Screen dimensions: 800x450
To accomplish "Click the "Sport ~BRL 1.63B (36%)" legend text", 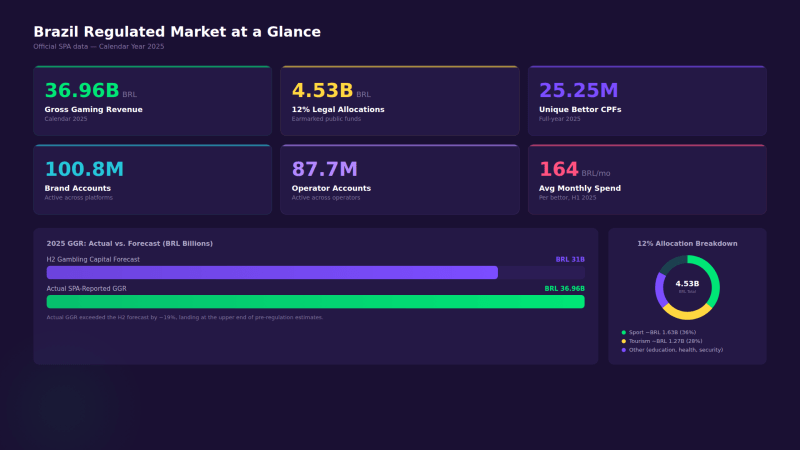I will pyautogui.click(x=662, y=332).
